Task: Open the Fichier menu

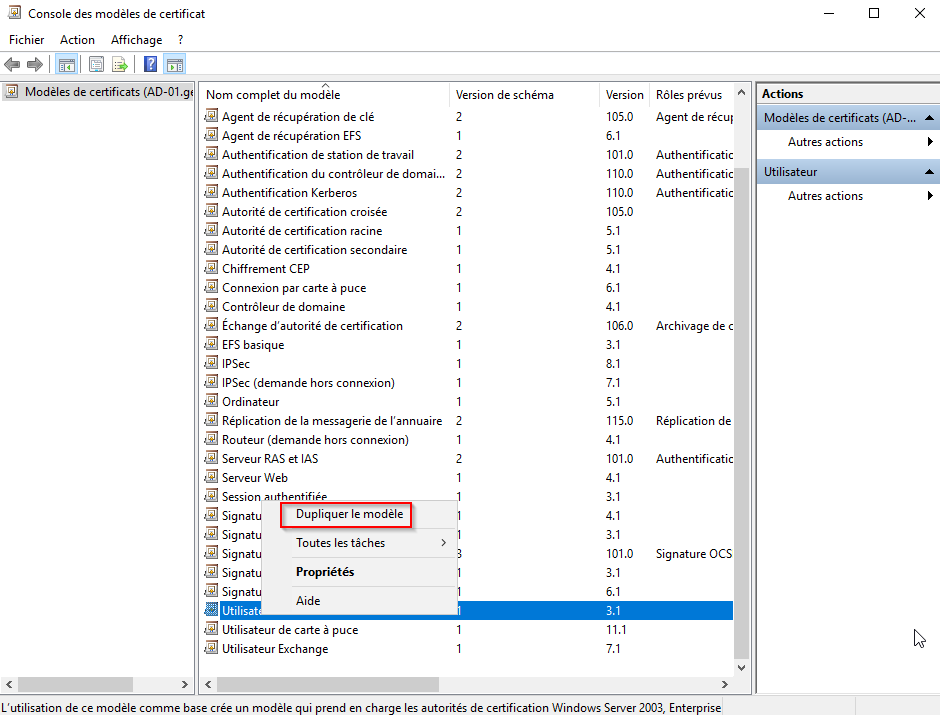Action: (27, 40)
